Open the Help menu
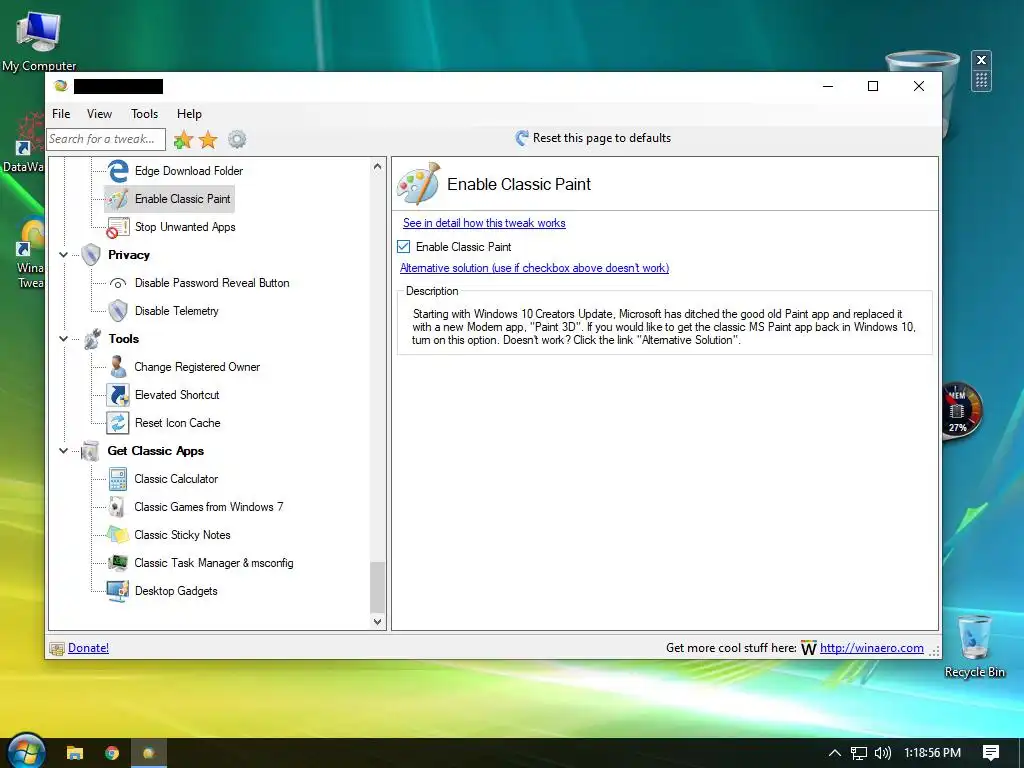The width and height of the screenshot is (1024, 768). pos(189,114)
